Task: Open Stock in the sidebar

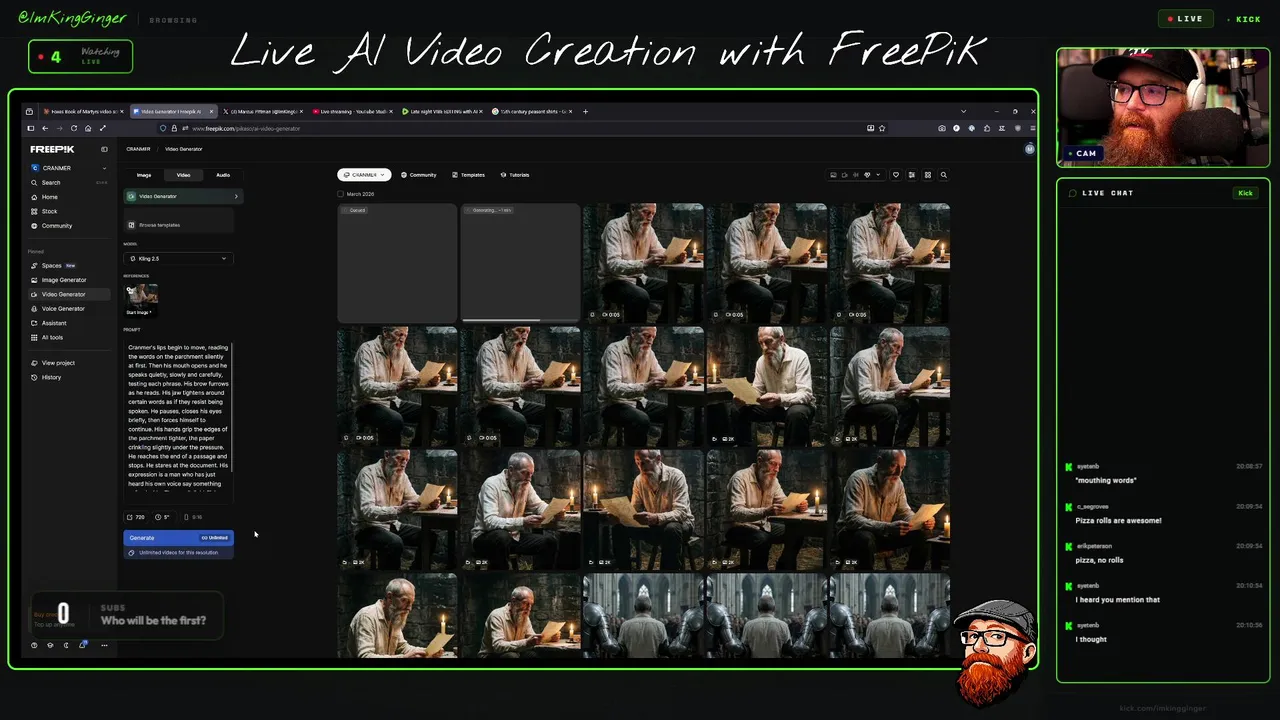Action: (x=68, y=211)
